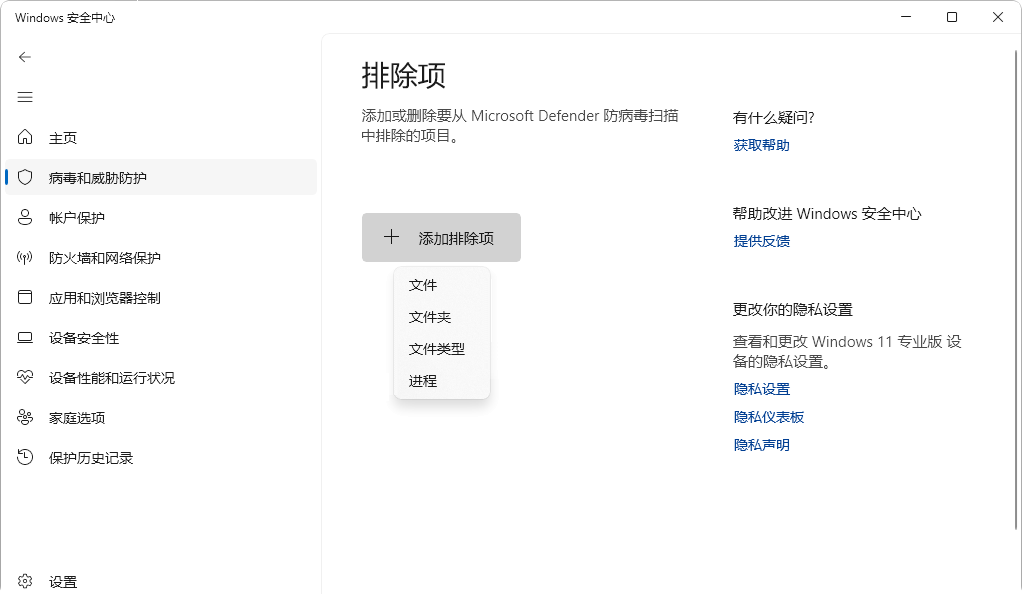
Task: Select the account protection person icon
Action: coord(25,218)
